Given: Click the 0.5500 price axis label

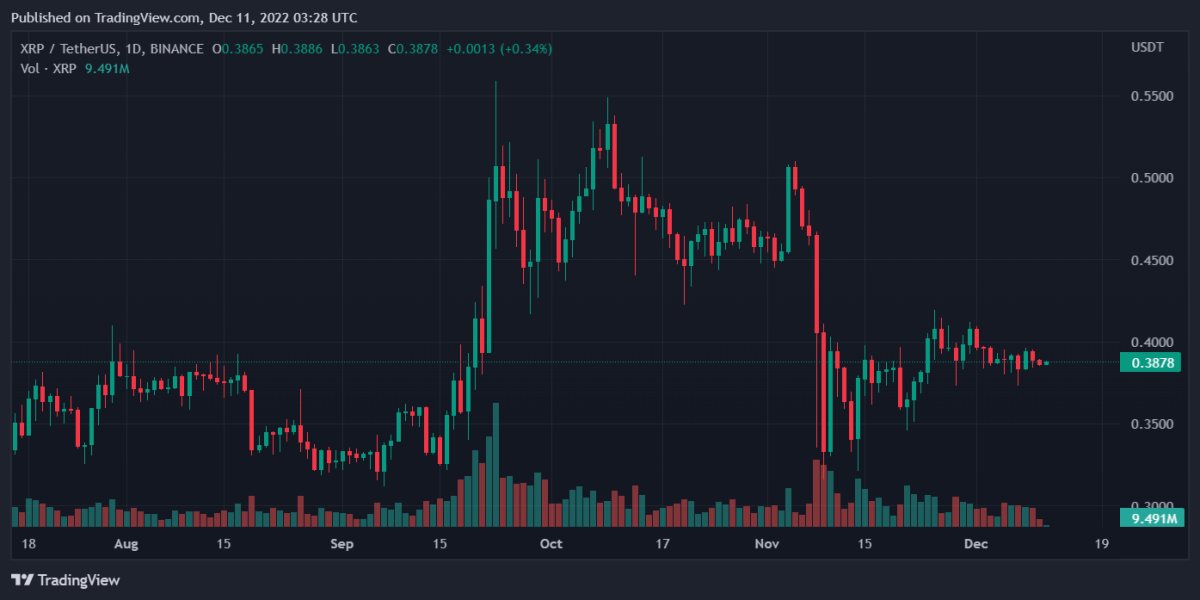Looking at the screenshot, I should click(1150, 97).
